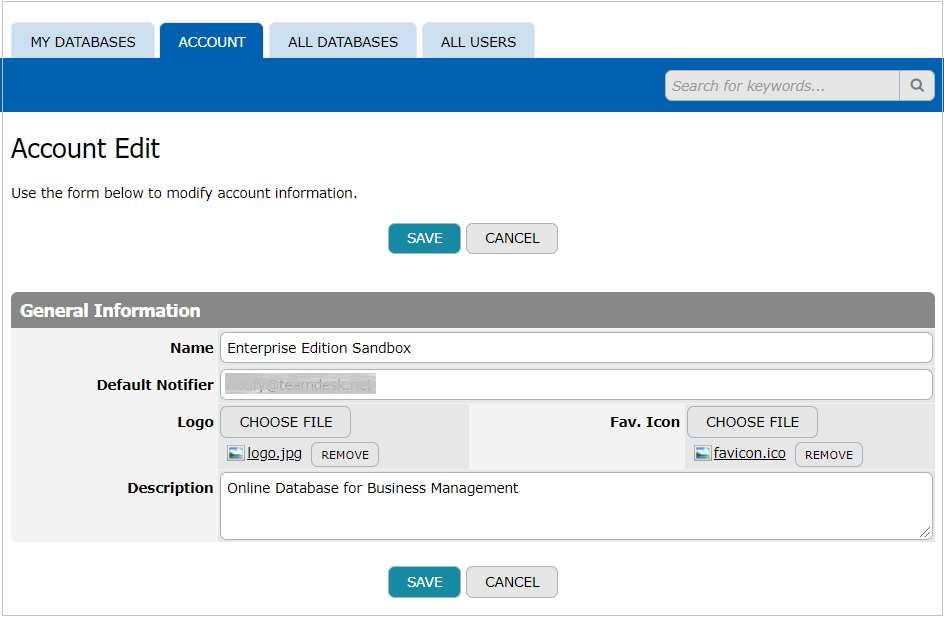Viewport: 944px width, 617px height.
Task: Click the bottom Save button
Action: [x=424, y=582]
